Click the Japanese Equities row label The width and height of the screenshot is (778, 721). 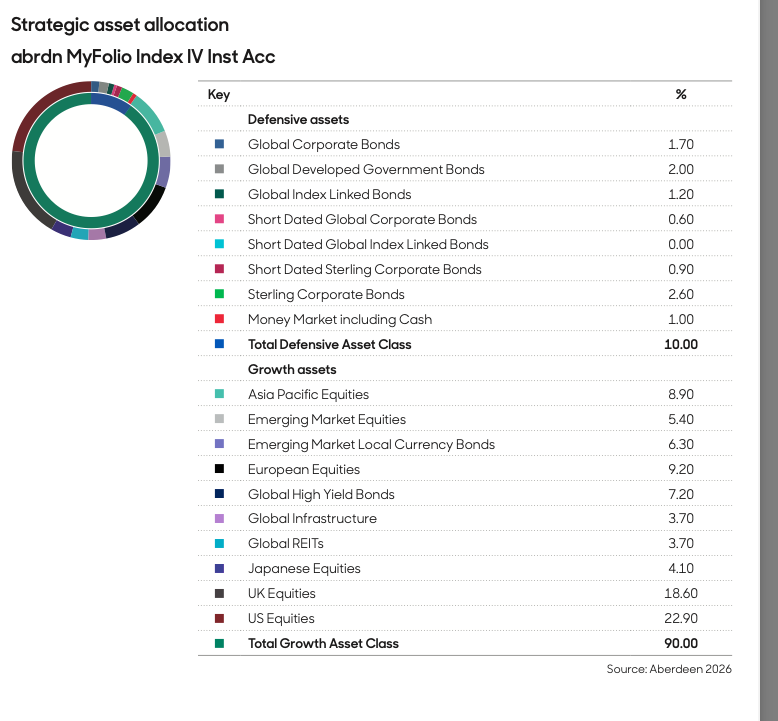click(304, 568)
